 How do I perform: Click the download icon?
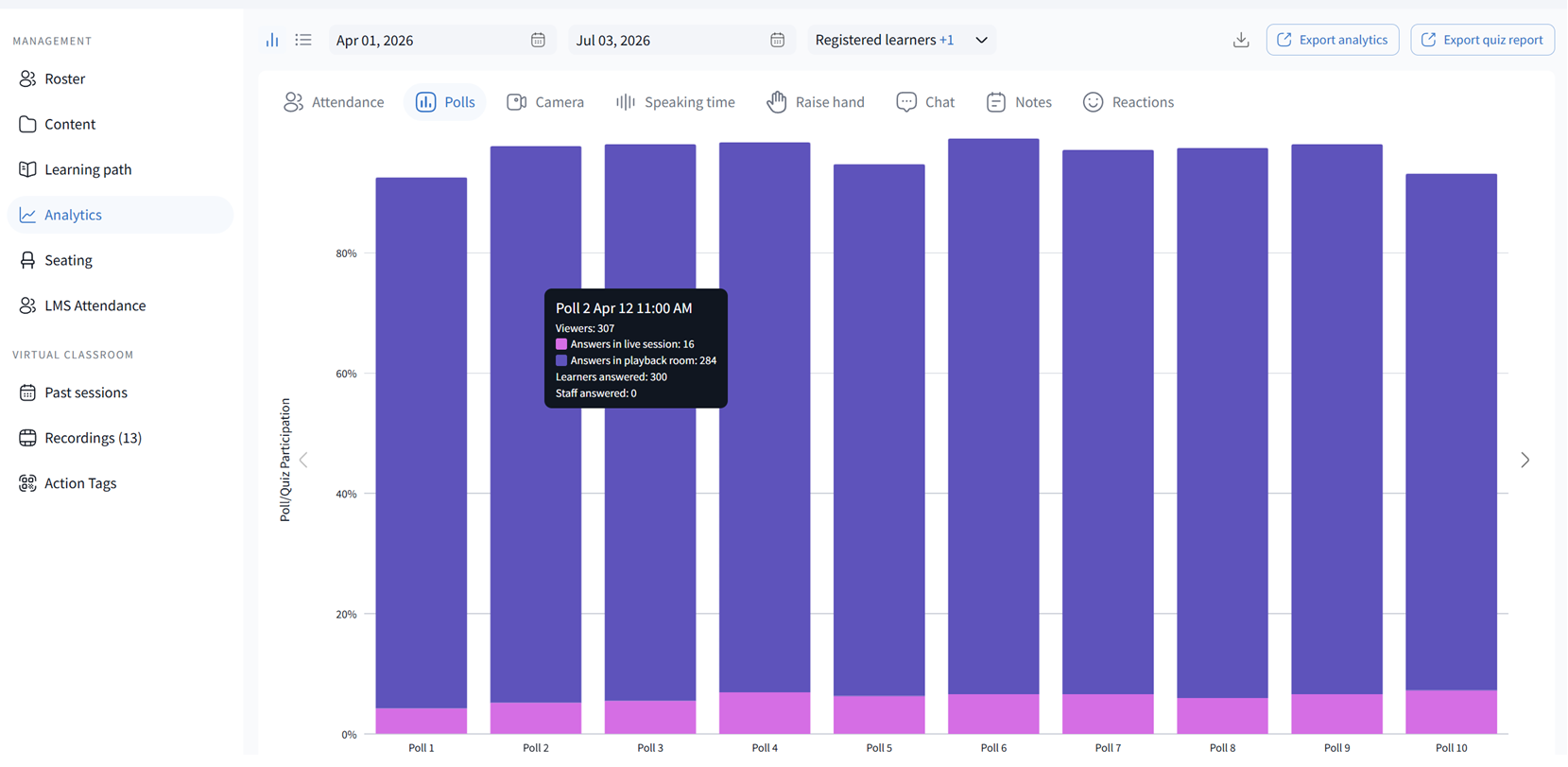1241,40
